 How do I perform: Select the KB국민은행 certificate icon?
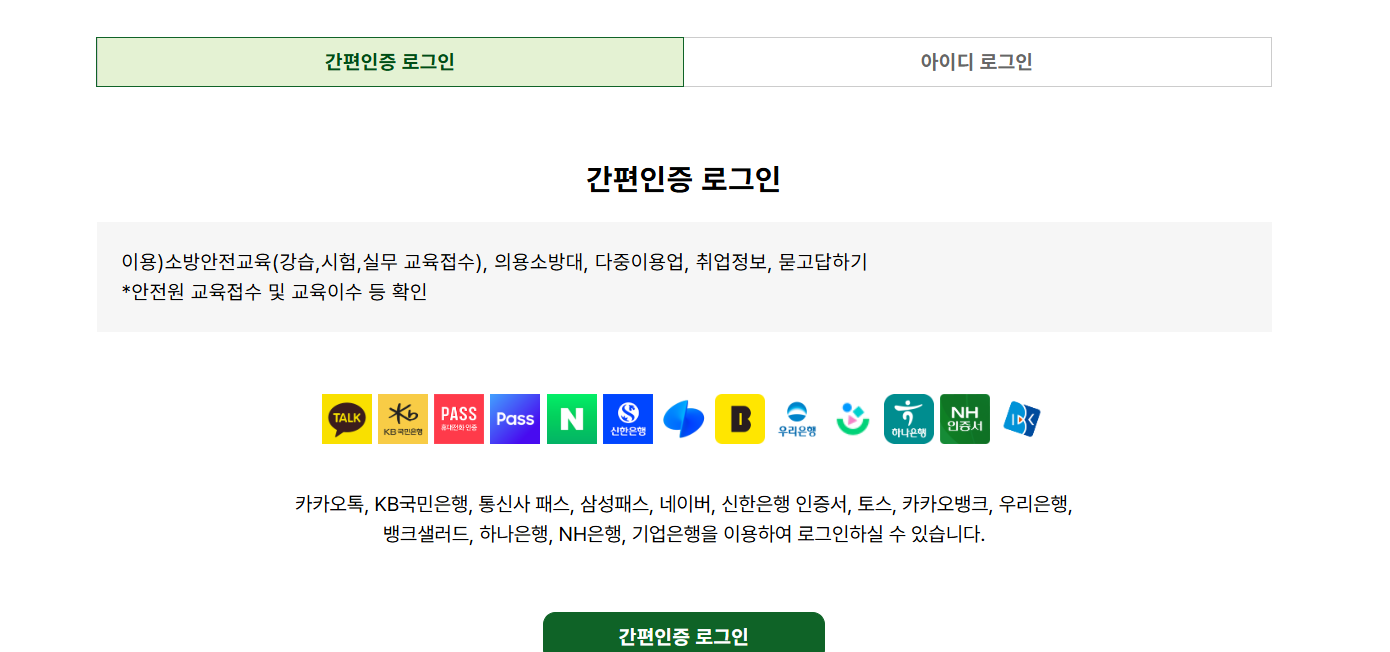403,419
